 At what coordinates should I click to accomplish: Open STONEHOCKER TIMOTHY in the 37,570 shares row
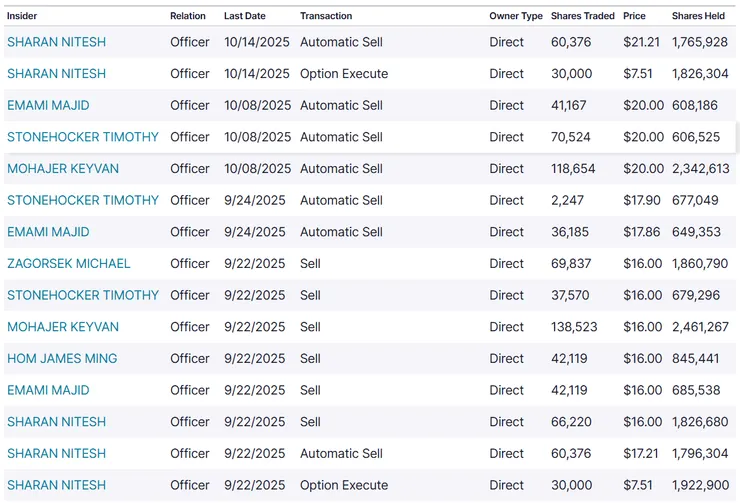point(83,295)
